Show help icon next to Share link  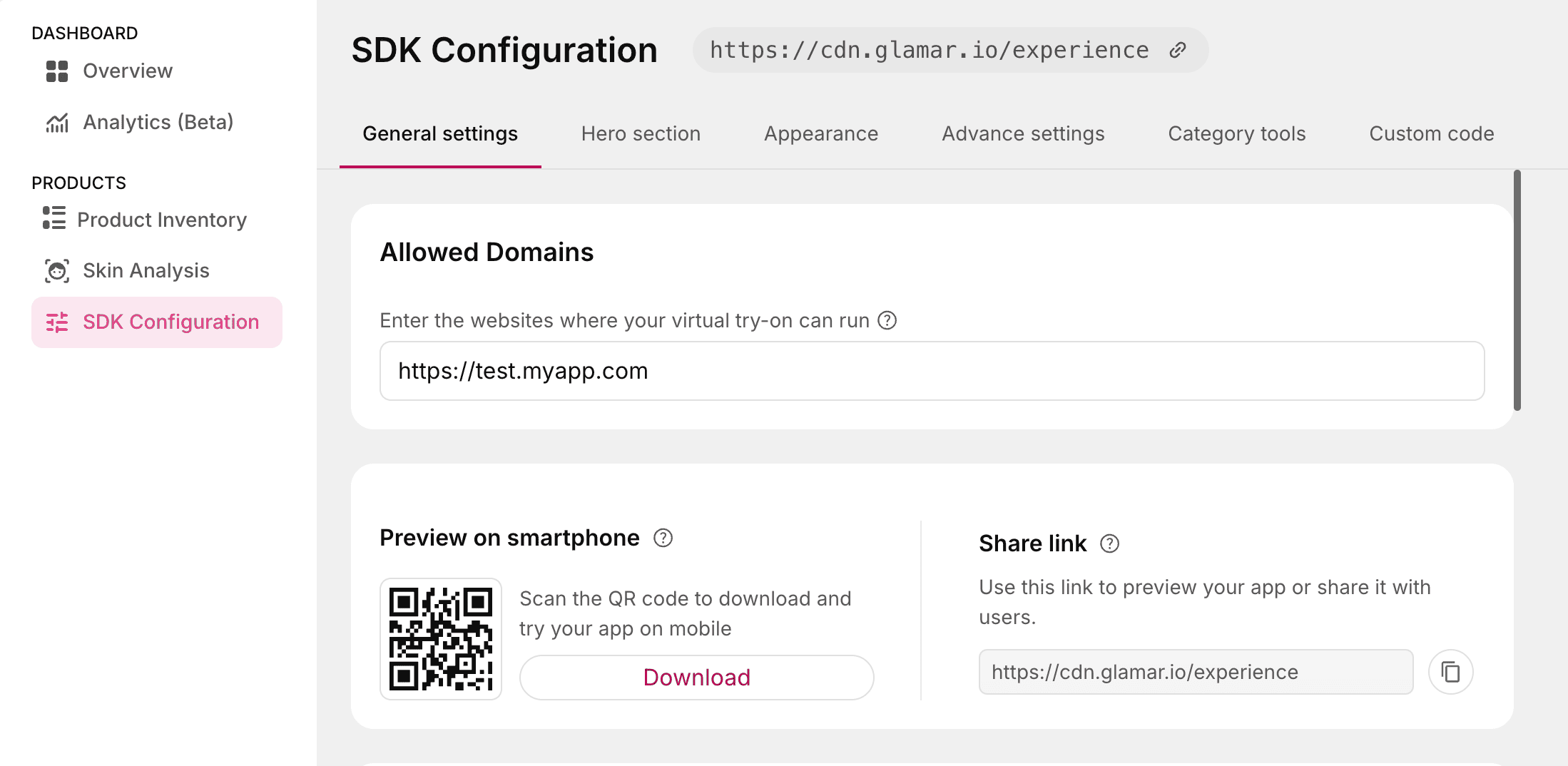tap(1109, 543)
